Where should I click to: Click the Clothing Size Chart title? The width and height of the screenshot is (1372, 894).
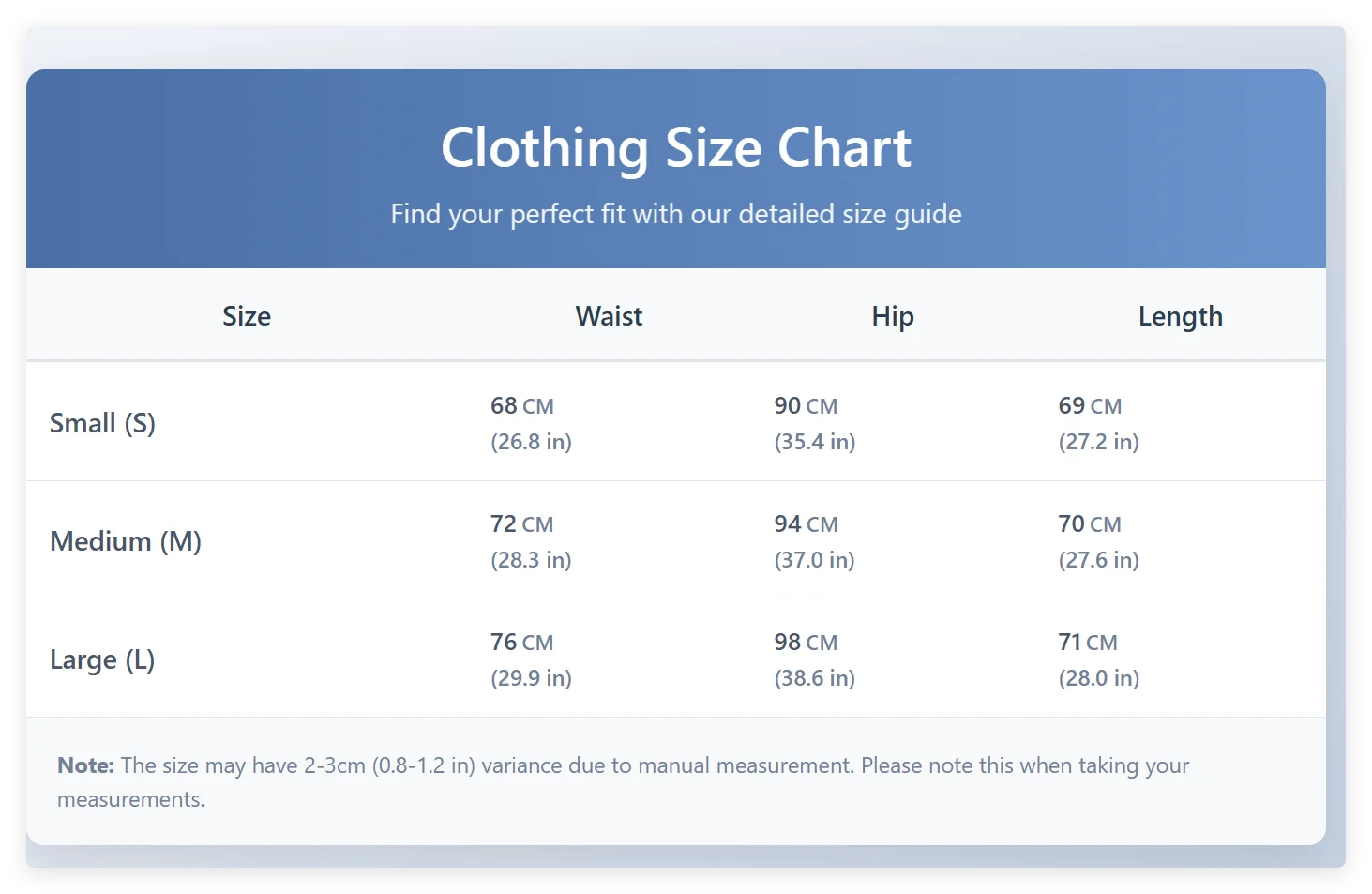click(676, 148)
